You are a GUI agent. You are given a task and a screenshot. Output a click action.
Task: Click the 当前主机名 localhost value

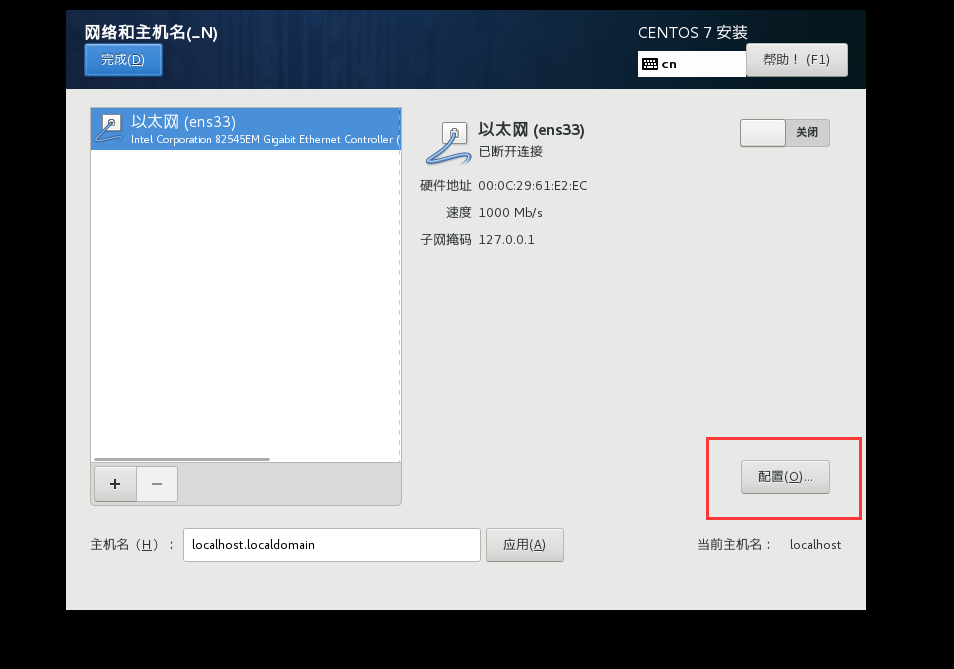pos(815,545)
